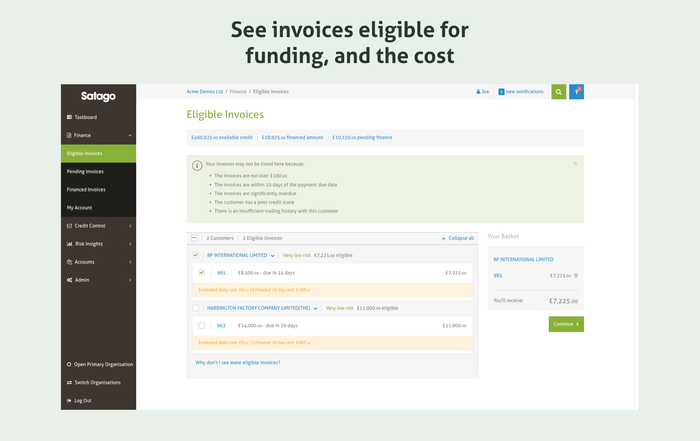The image size is (700, 441).
Task: Check invoice 963 checkbox
Action: point(202,325)
